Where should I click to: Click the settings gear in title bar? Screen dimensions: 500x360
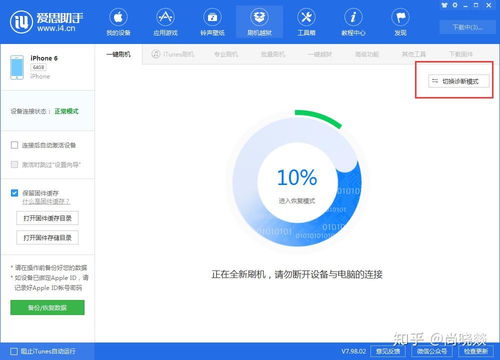tap(455, 5)
